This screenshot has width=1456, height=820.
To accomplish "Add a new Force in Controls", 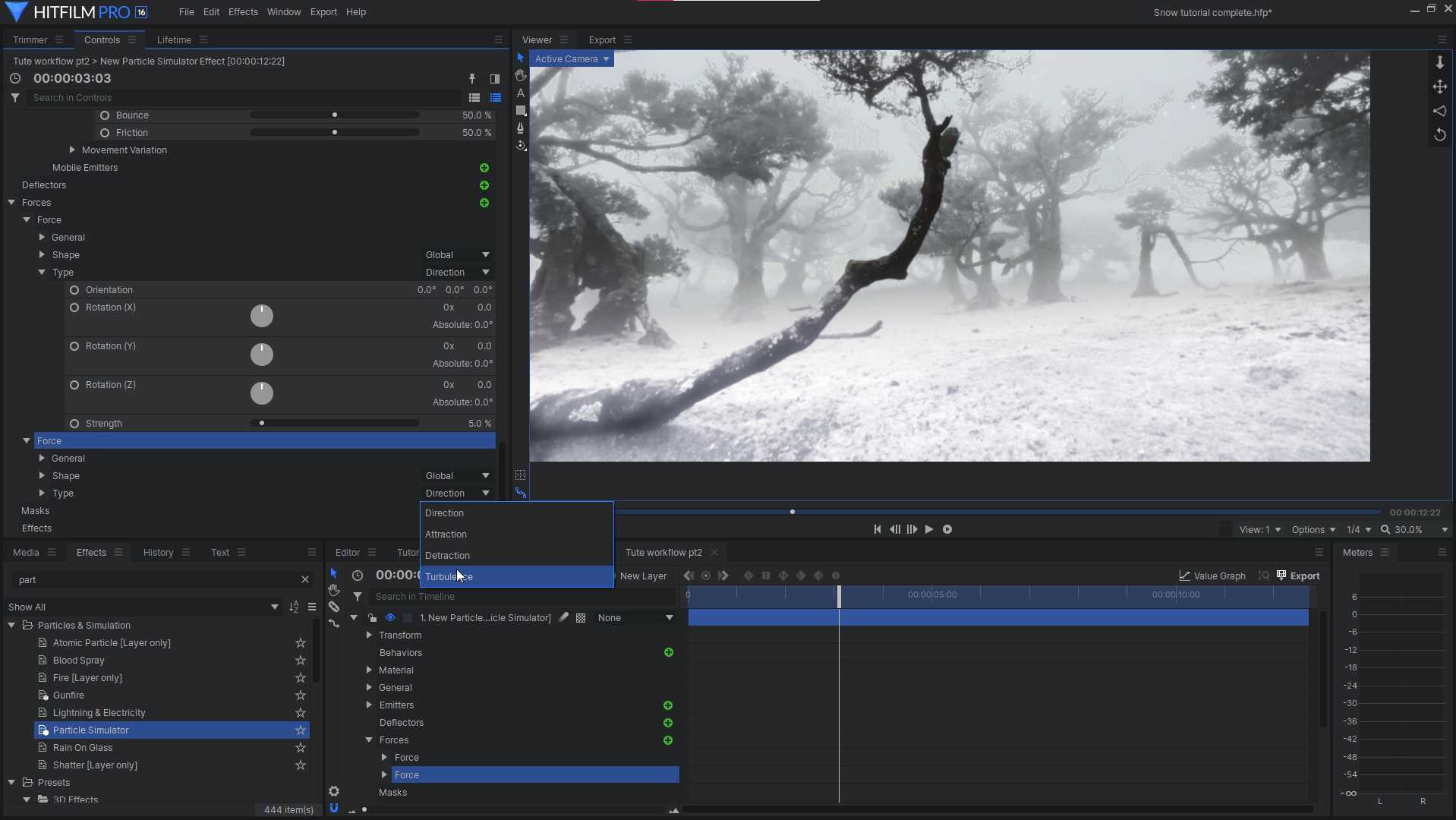I will [x=484, y=203].
